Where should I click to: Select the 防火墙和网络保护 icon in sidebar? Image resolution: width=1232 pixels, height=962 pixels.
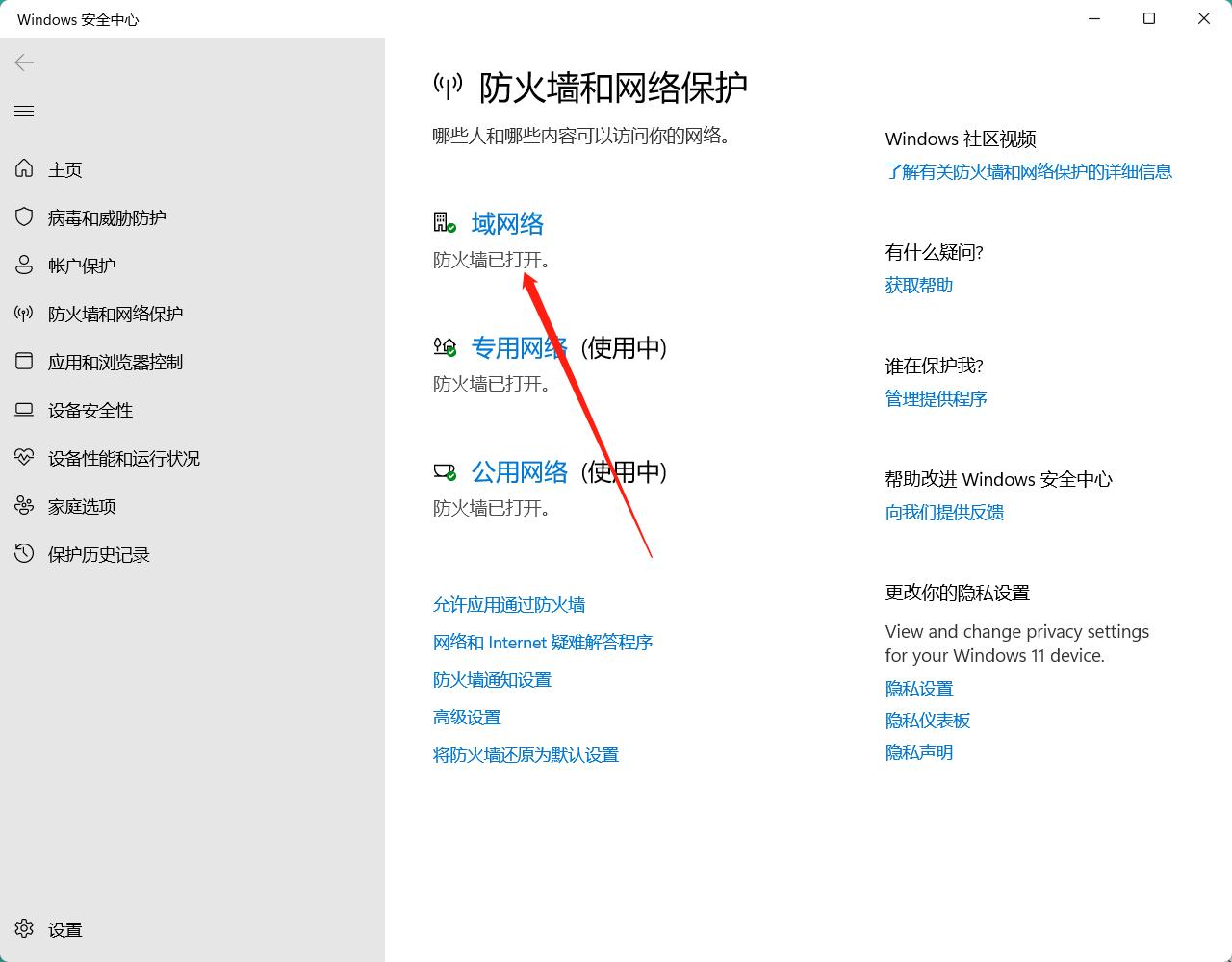point(24,314)
